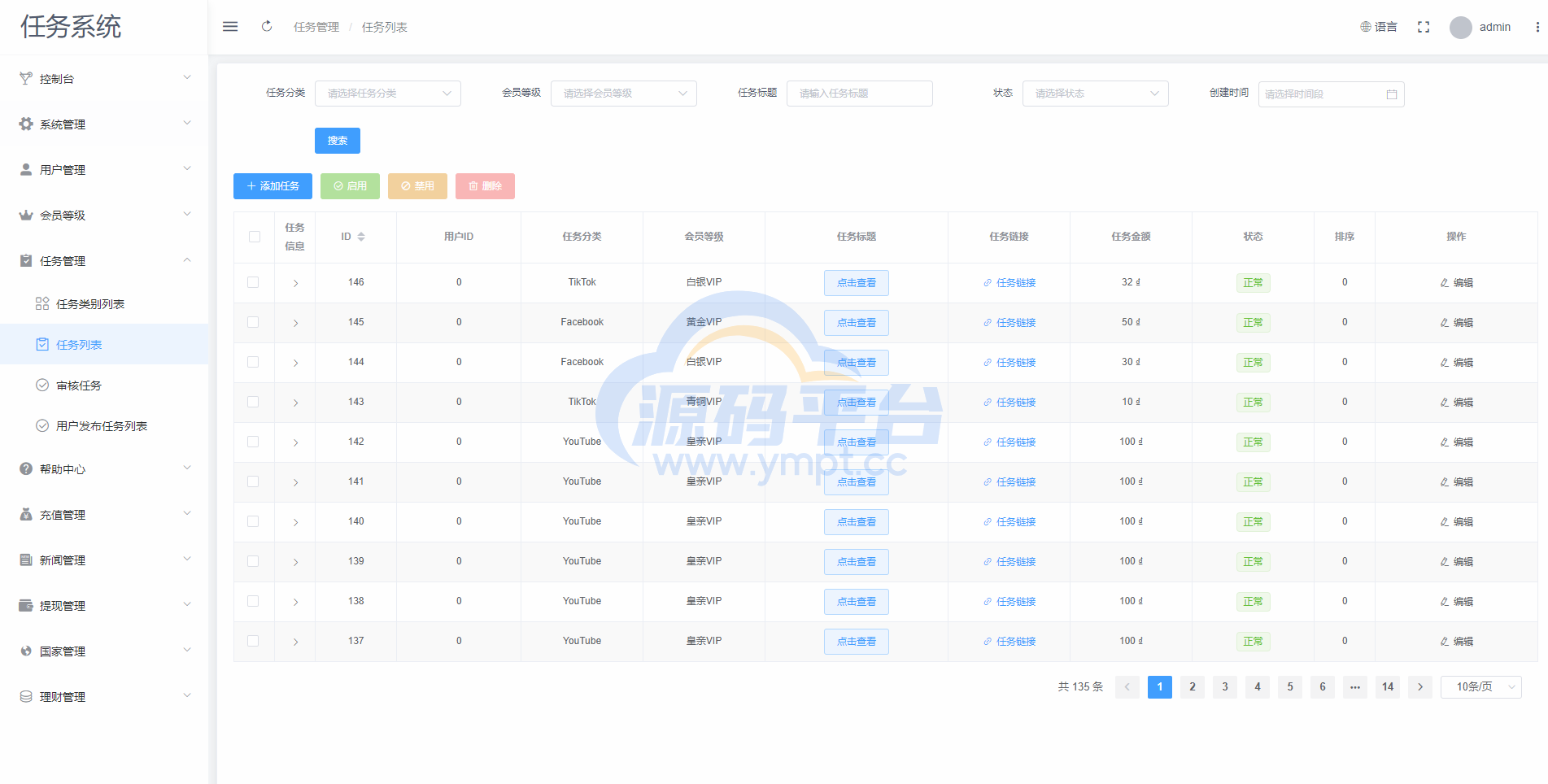Image resolution: width=1548 pixels, height=784 pixels.
Task: Open 任务链接 for task 142
Action: [1009, 442]
